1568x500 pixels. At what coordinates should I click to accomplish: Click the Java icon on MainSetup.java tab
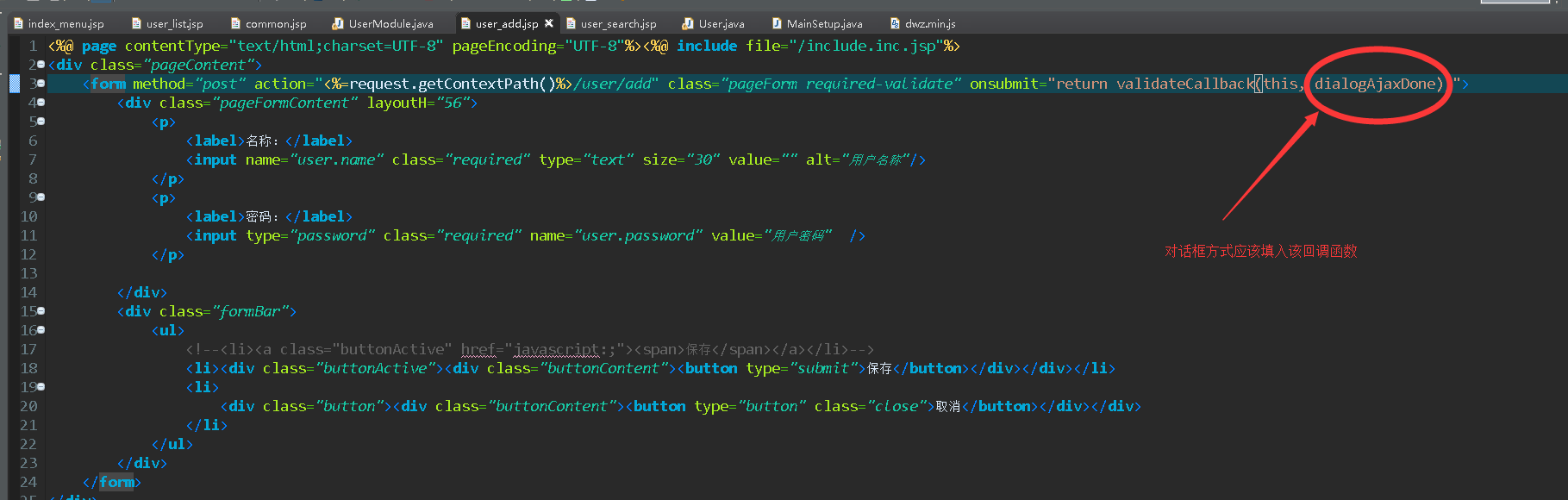[x=778, y=23]
